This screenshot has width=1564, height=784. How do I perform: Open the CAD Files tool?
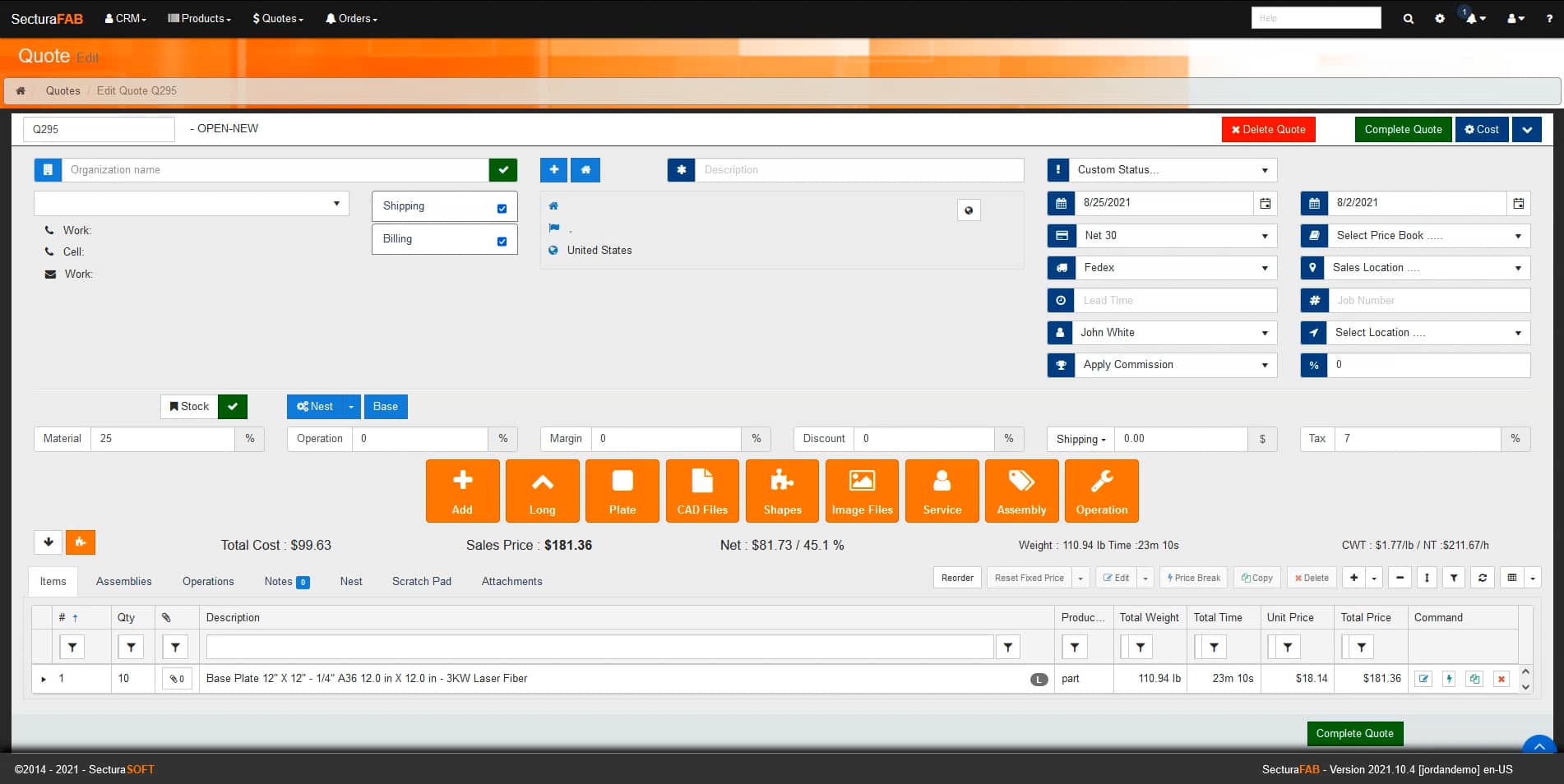(x=701, y=491)
